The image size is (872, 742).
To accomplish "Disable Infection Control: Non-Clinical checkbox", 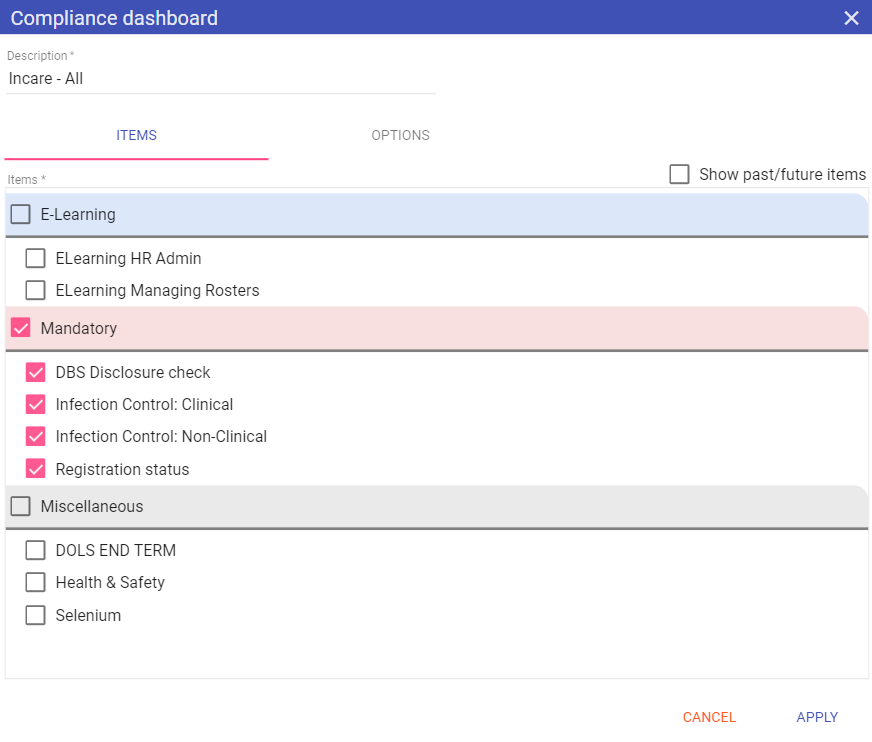I will [36, 436].
